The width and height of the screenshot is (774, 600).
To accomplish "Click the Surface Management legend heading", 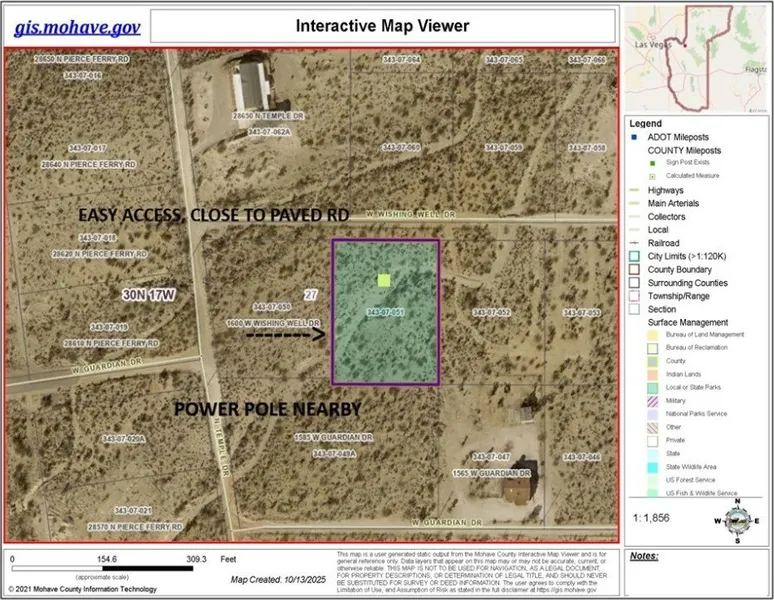I will pos(689,322).
